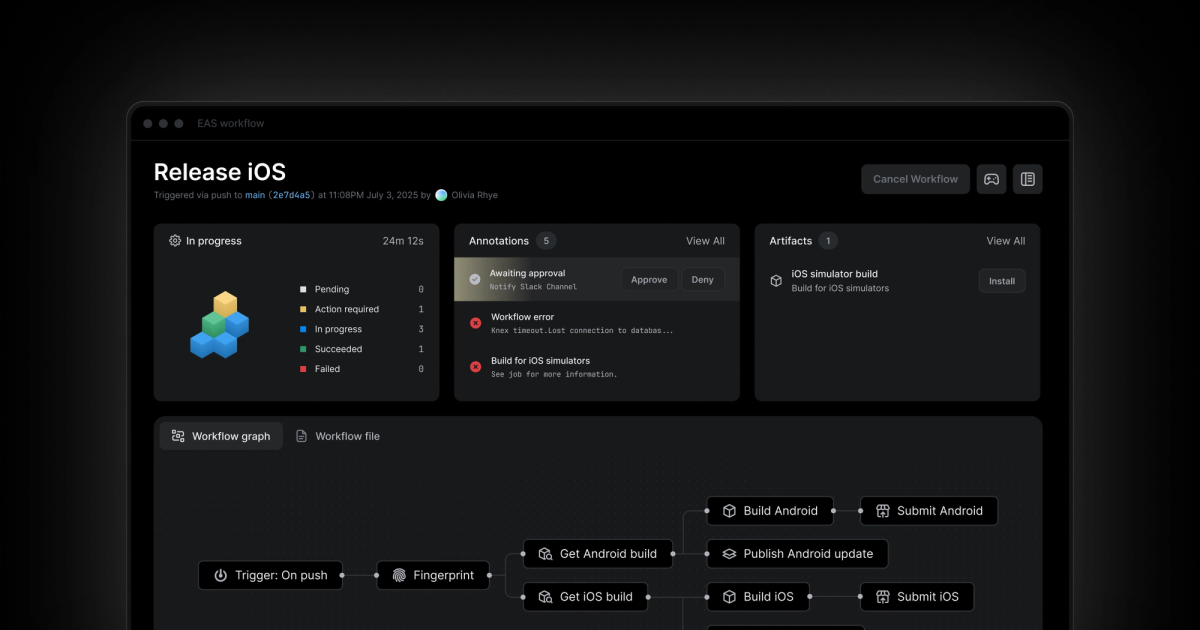
Task: Switch to the Workflow file tab
Action: [x=338, y=436]
